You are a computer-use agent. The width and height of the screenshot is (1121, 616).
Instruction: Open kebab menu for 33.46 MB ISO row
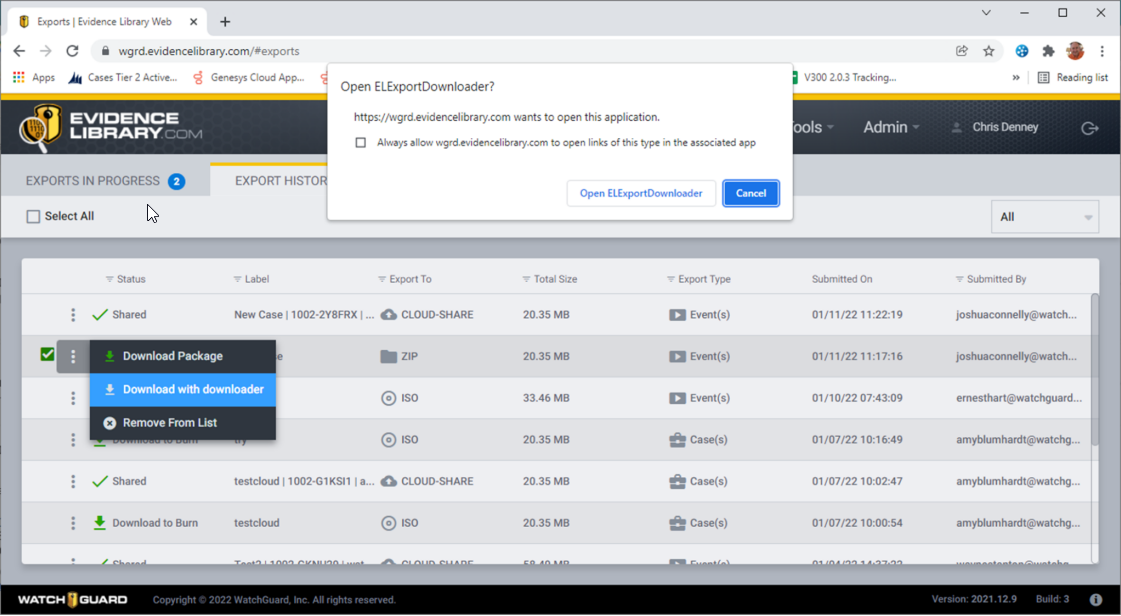pyautogui.click(x=73, y=398)
